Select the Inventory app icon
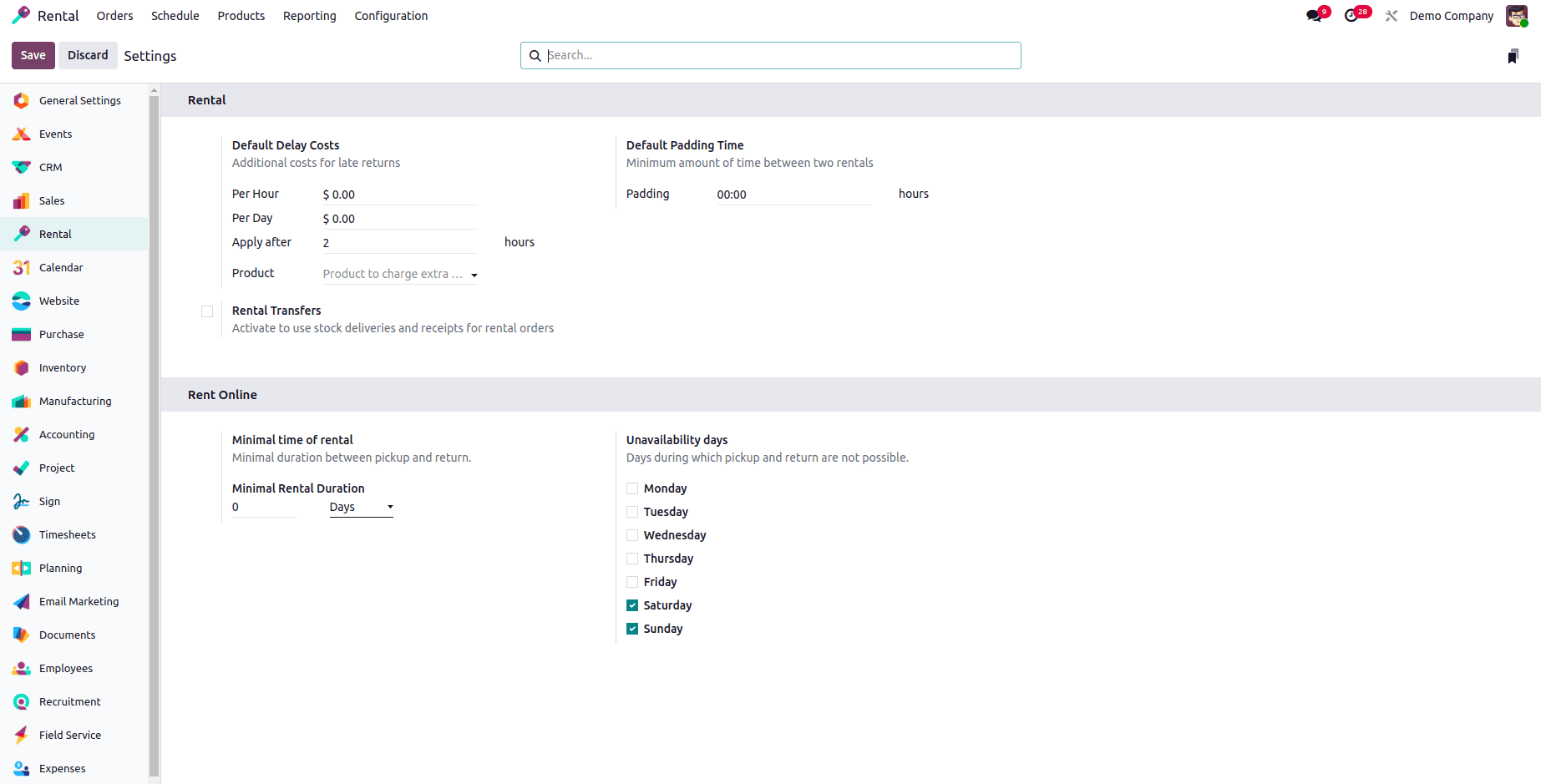The image size is (1541, 784). pos(21,367)
